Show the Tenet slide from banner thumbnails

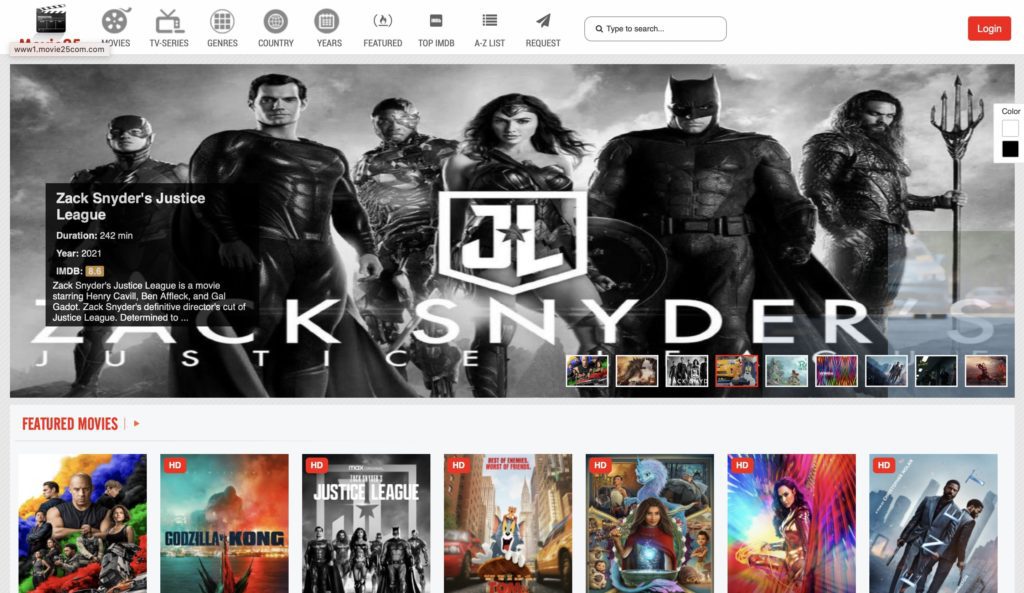click(x=886, y=371)
